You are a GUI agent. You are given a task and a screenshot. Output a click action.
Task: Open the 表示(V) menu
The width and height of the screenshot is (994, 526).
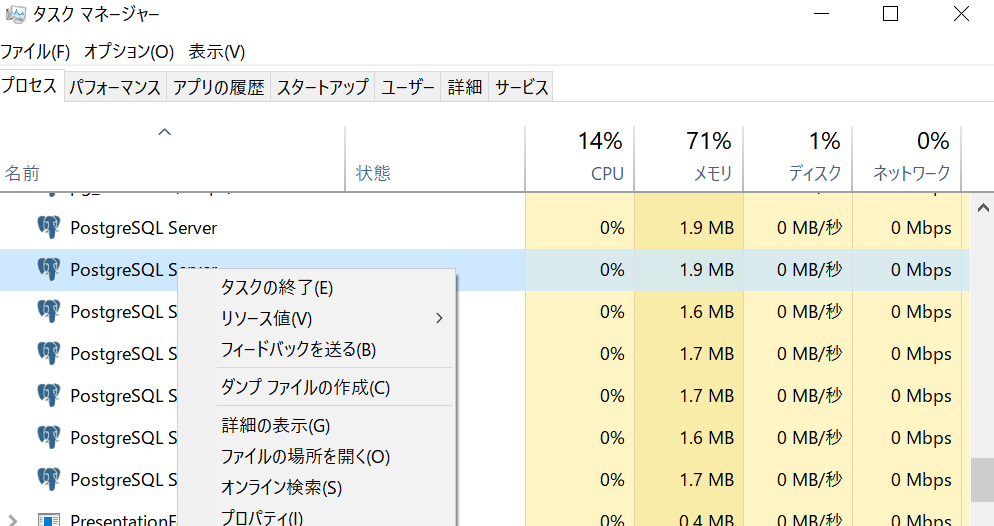216,51
